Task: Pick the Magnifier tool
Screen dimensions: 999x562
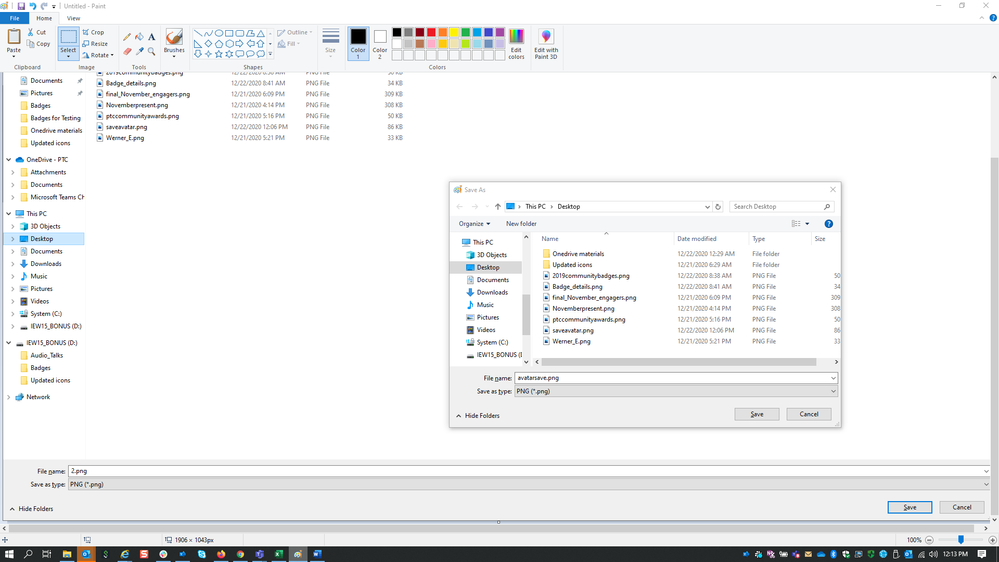Action: click(x=152, y=51)
